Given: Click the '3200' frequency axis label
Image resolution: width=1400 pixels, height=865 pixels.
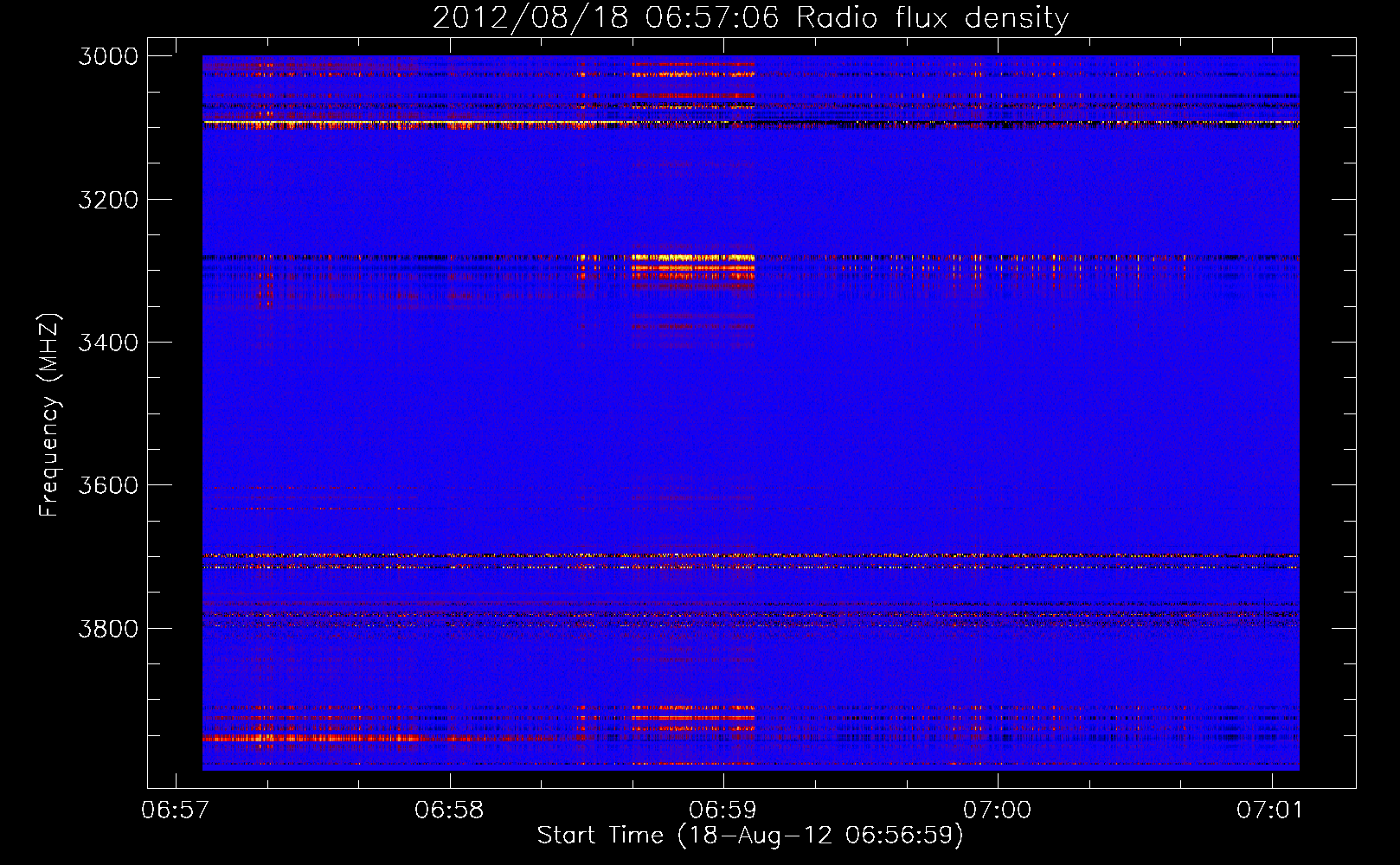Looking at the screenshot, I should coord(108,200).
